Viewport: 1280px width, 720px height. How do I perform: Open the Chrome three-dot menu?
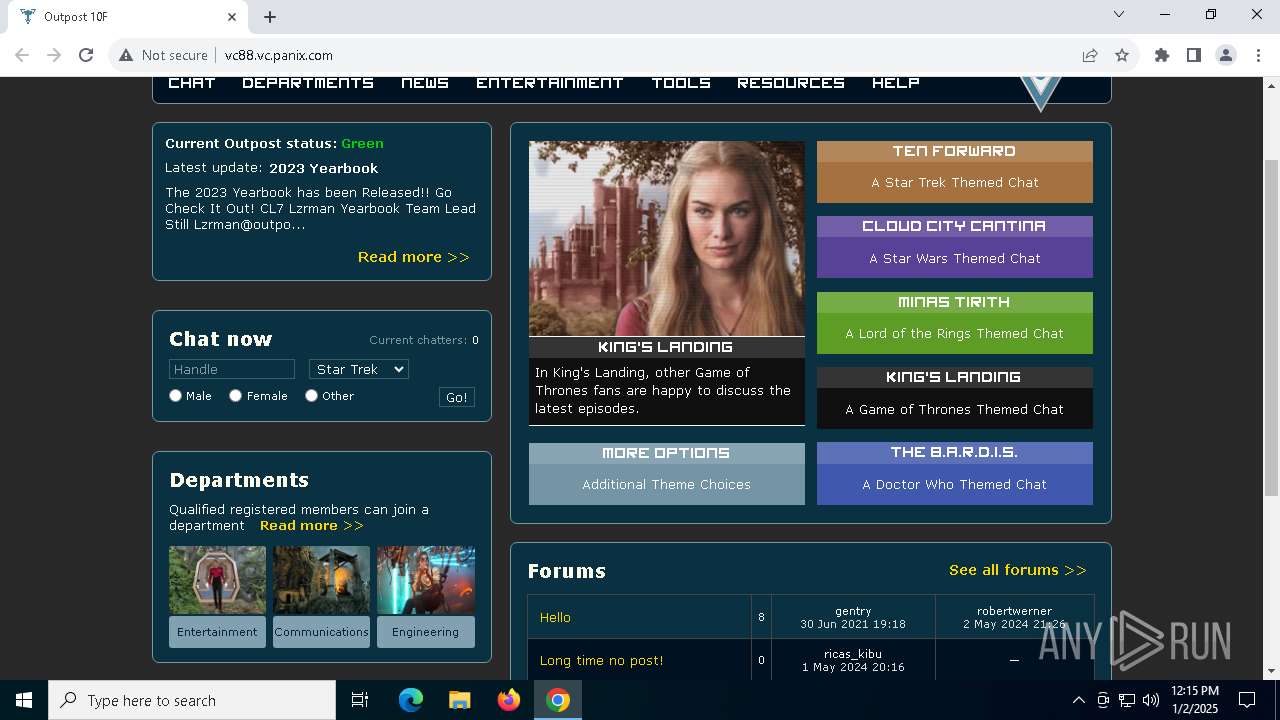(x=1258, y=55)
